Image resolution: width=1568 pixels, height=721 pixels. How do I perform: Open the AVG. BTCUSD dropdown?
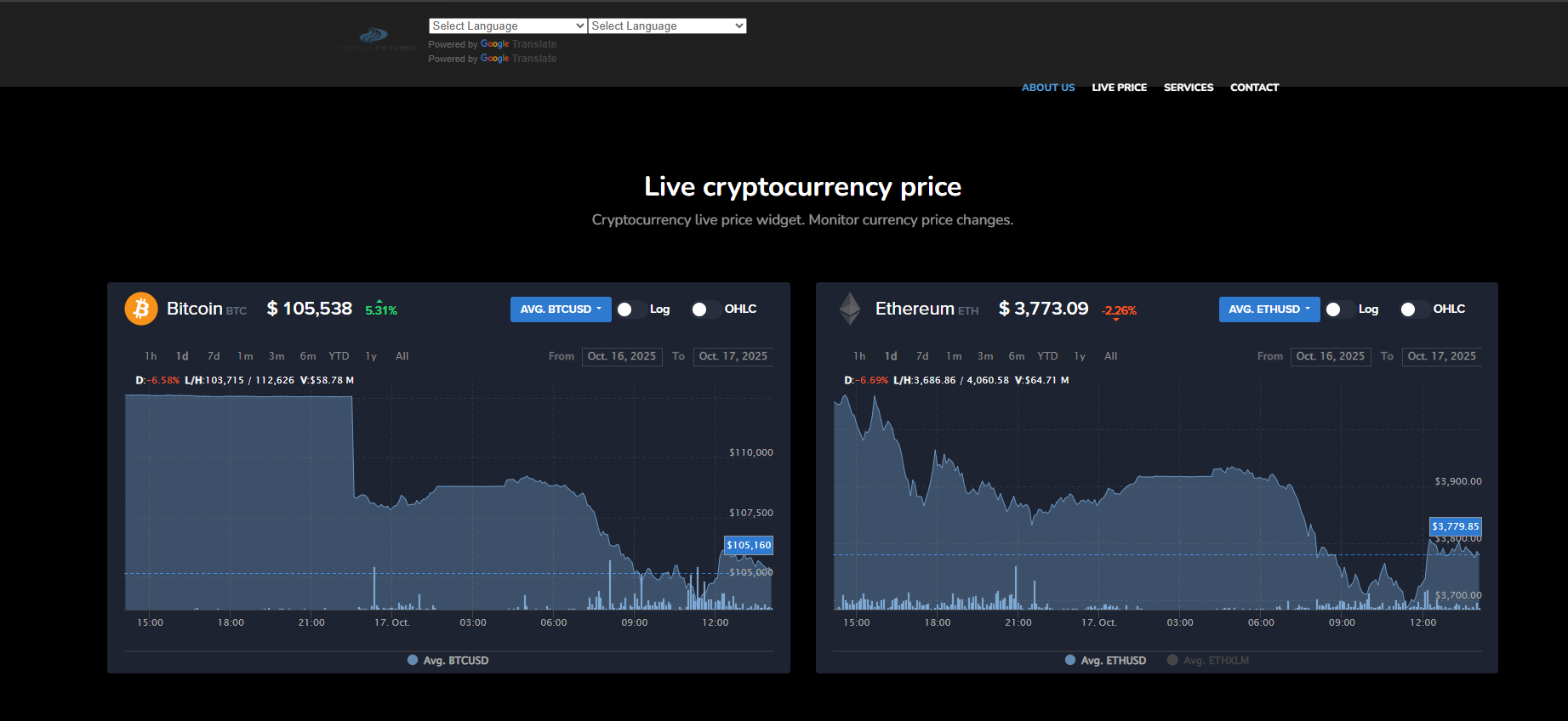[560, 309]
